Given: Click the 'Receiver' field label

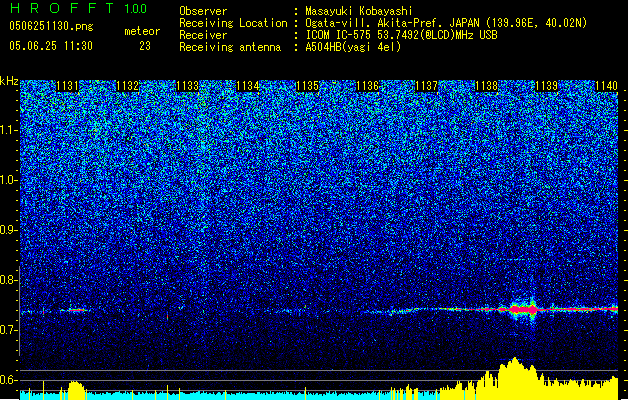Looking at the screenshot, I should pyautogui.click(x=203, y=35).
